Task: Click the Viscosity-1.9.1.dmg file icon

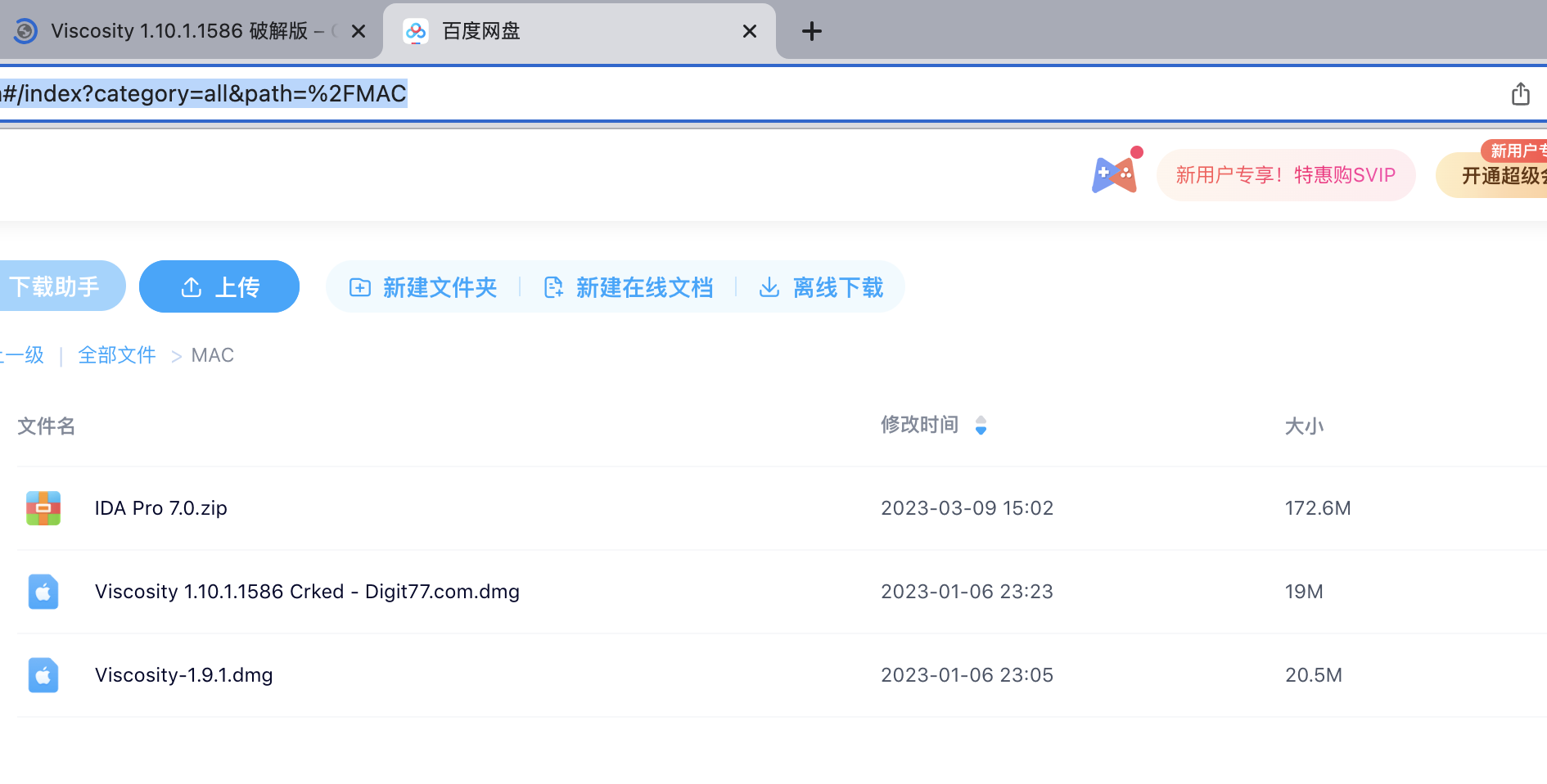Action: pyautogui.click(x=43, y=675)
